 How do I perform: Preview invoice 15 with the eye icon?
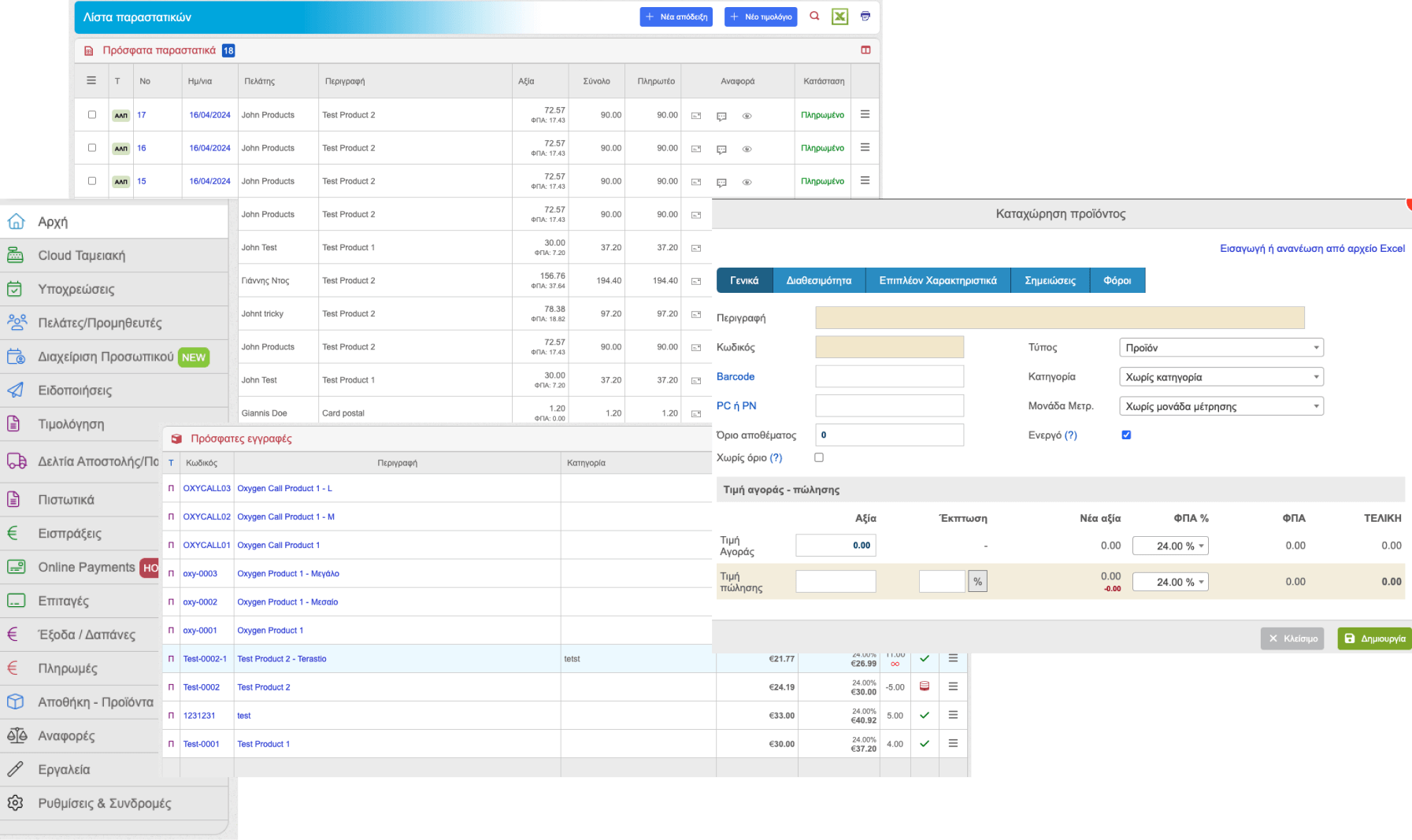747,181
